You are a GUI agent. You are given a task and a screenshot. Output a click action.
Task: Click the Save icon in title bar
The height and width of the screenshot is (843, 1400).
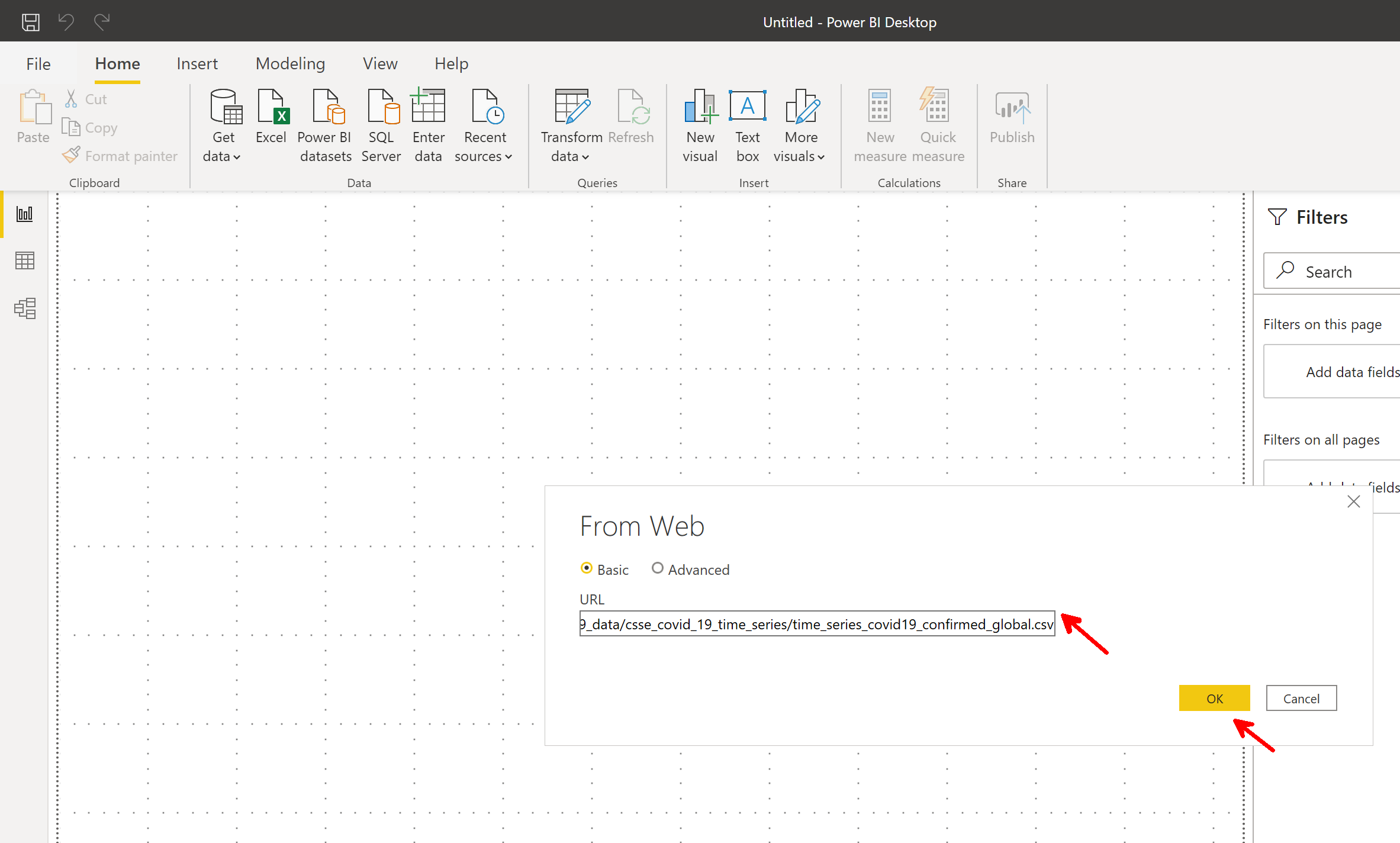coord(31,22)
